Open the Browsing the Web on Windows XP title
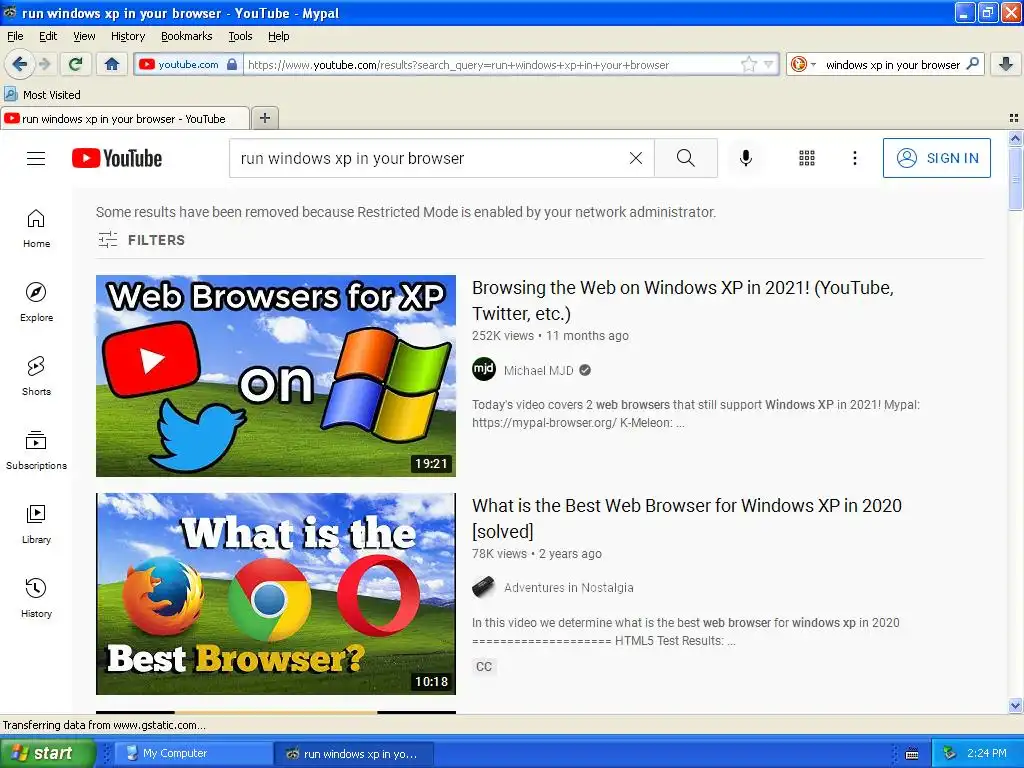Screen dimensions: 1024x768 (682, 300)
